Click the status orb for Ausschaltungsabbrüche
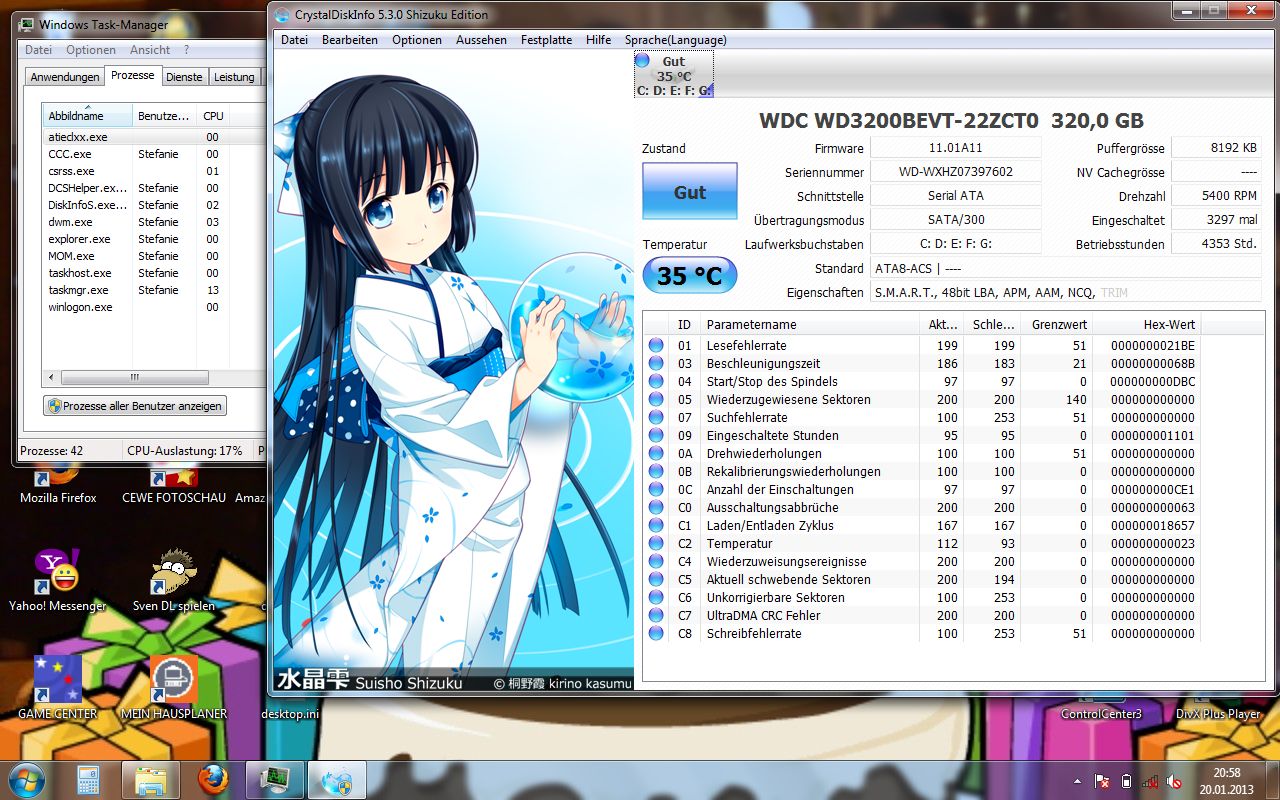The width and height of the screenshot is (1280, 800). (656, 507)
